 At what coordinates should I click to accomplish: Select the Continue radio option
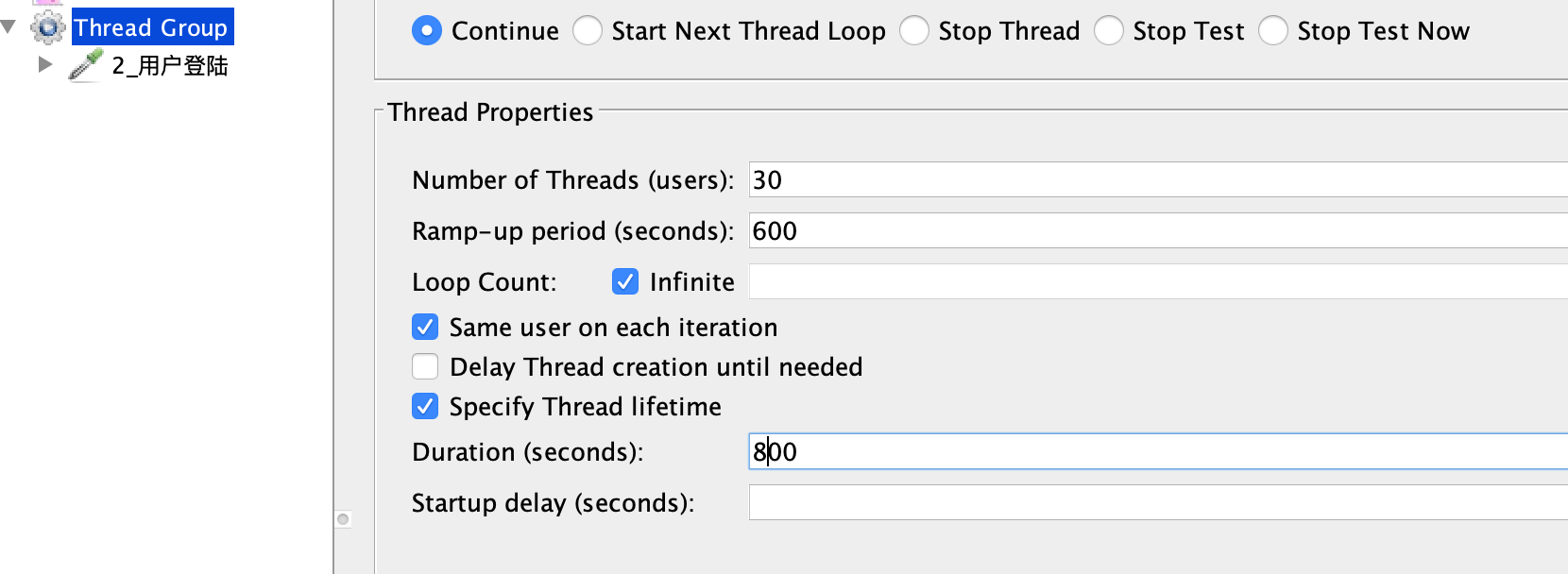click(x=427, y=31)
